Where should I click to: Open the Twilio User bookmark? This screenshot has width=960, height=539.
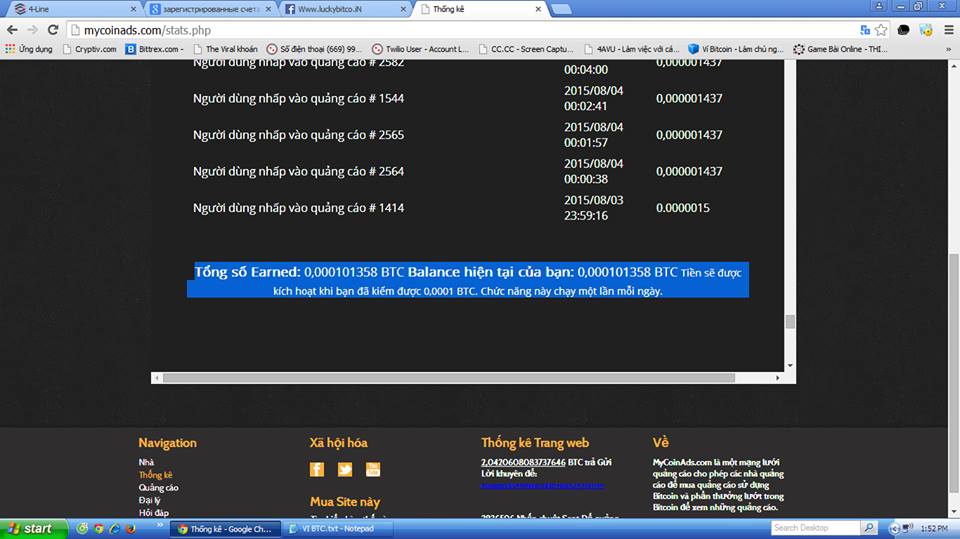click(x=421, y=49)
